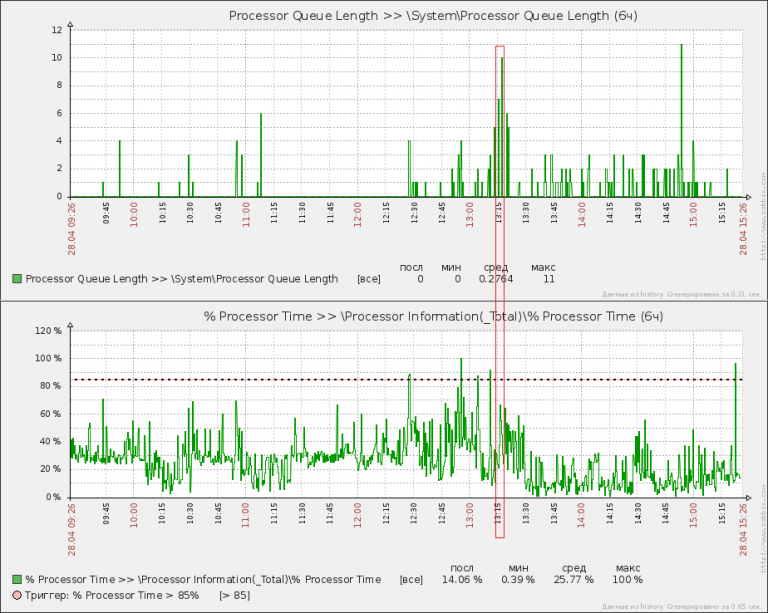
Task: Click the макс value 100 % in bottom legend
Action: (628, 579)
